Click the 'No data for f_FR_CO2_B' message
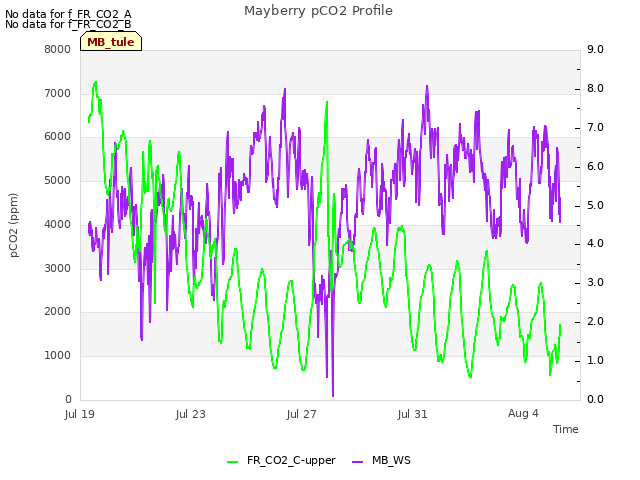The width and height of the screenshot is (640, 480). click(x=68, y=24)
